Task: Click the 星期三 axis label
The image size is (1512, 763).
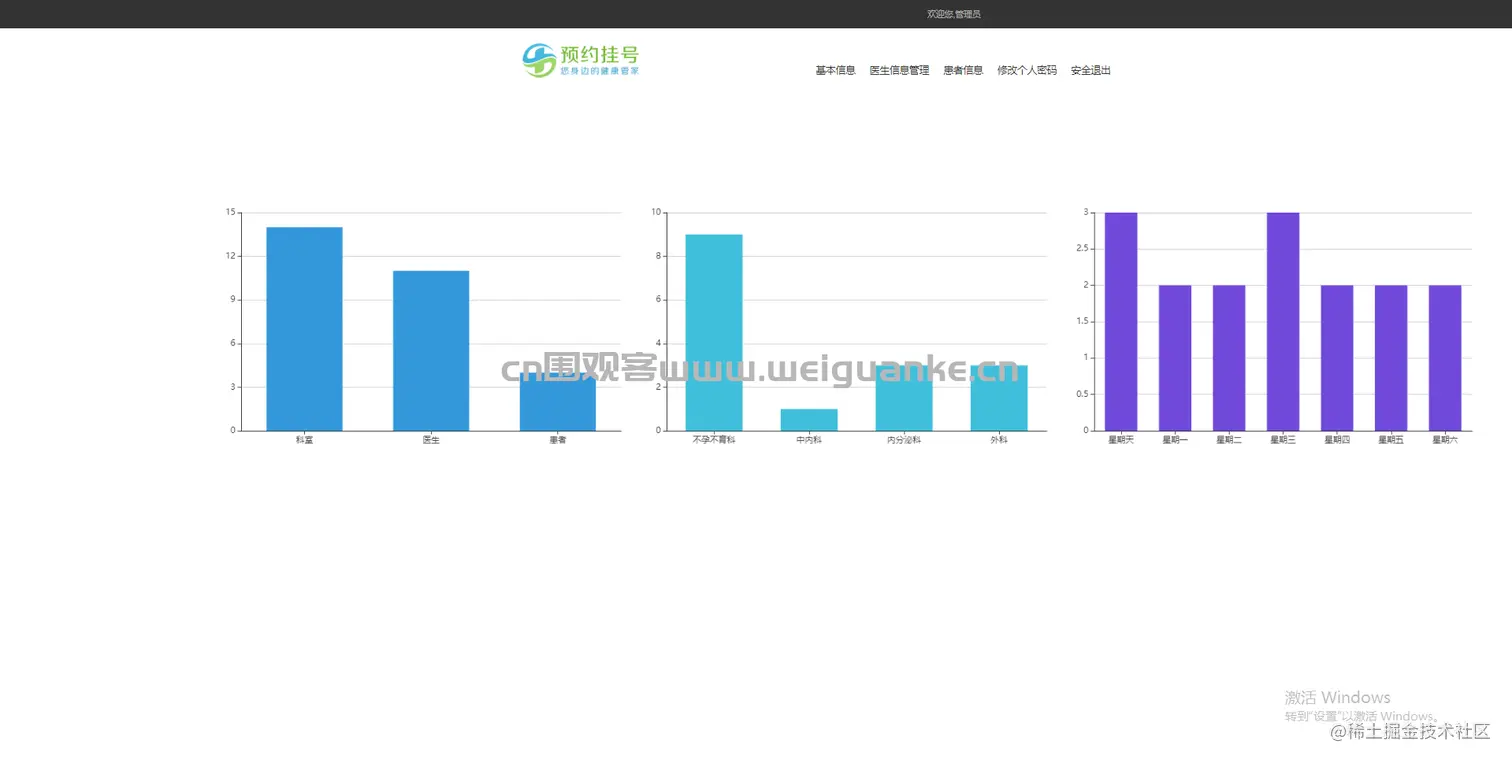Action: tap(1283, 440)
